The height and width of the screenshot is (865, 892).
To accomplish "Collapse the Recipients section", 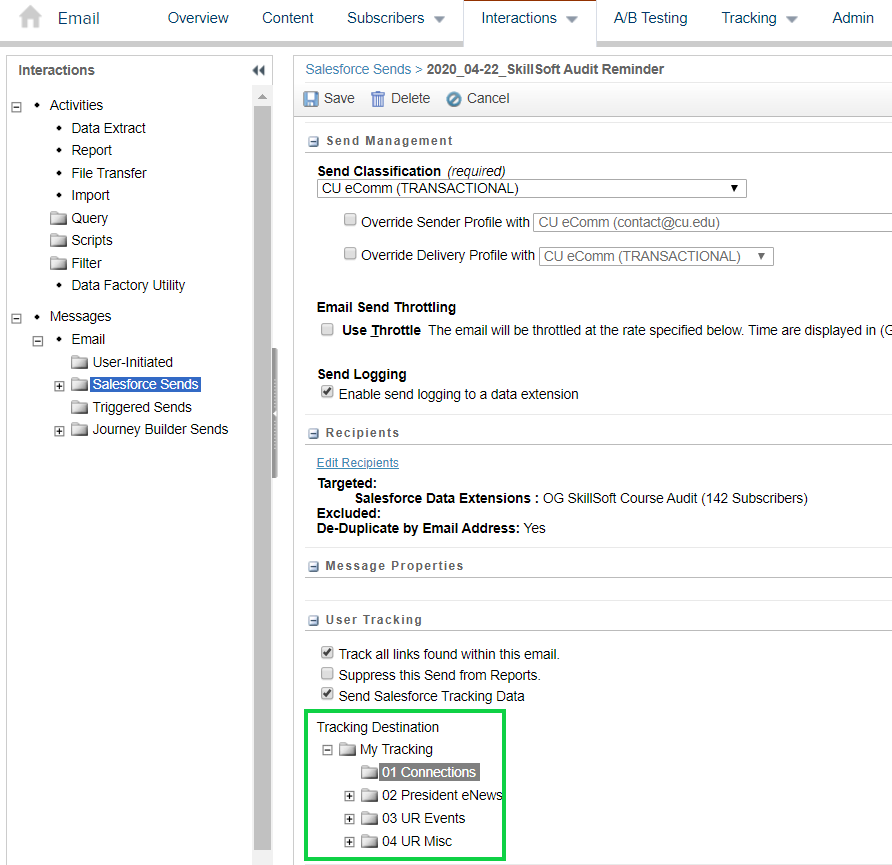I will [x=313, y=434].
